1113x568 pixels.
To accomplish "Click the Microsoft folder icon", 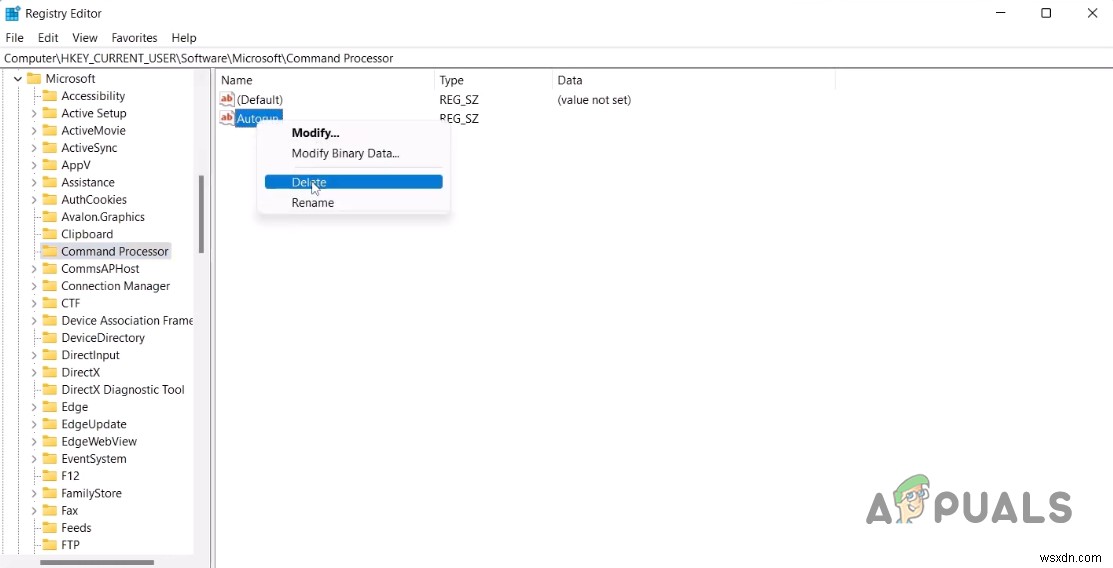I will tap(33, 79).
